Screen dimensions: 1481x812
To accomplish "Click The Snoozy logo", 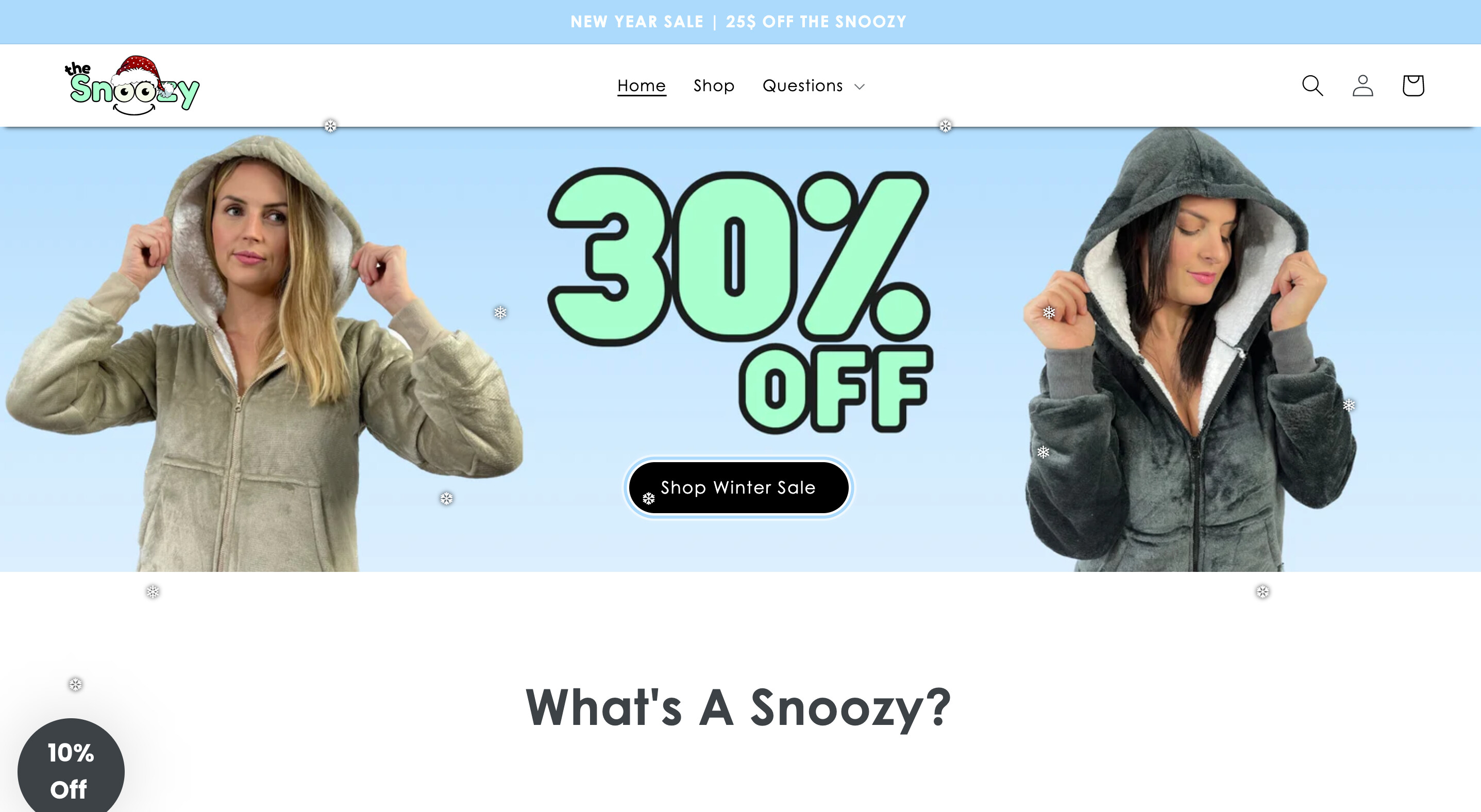I will pos(132,85).
